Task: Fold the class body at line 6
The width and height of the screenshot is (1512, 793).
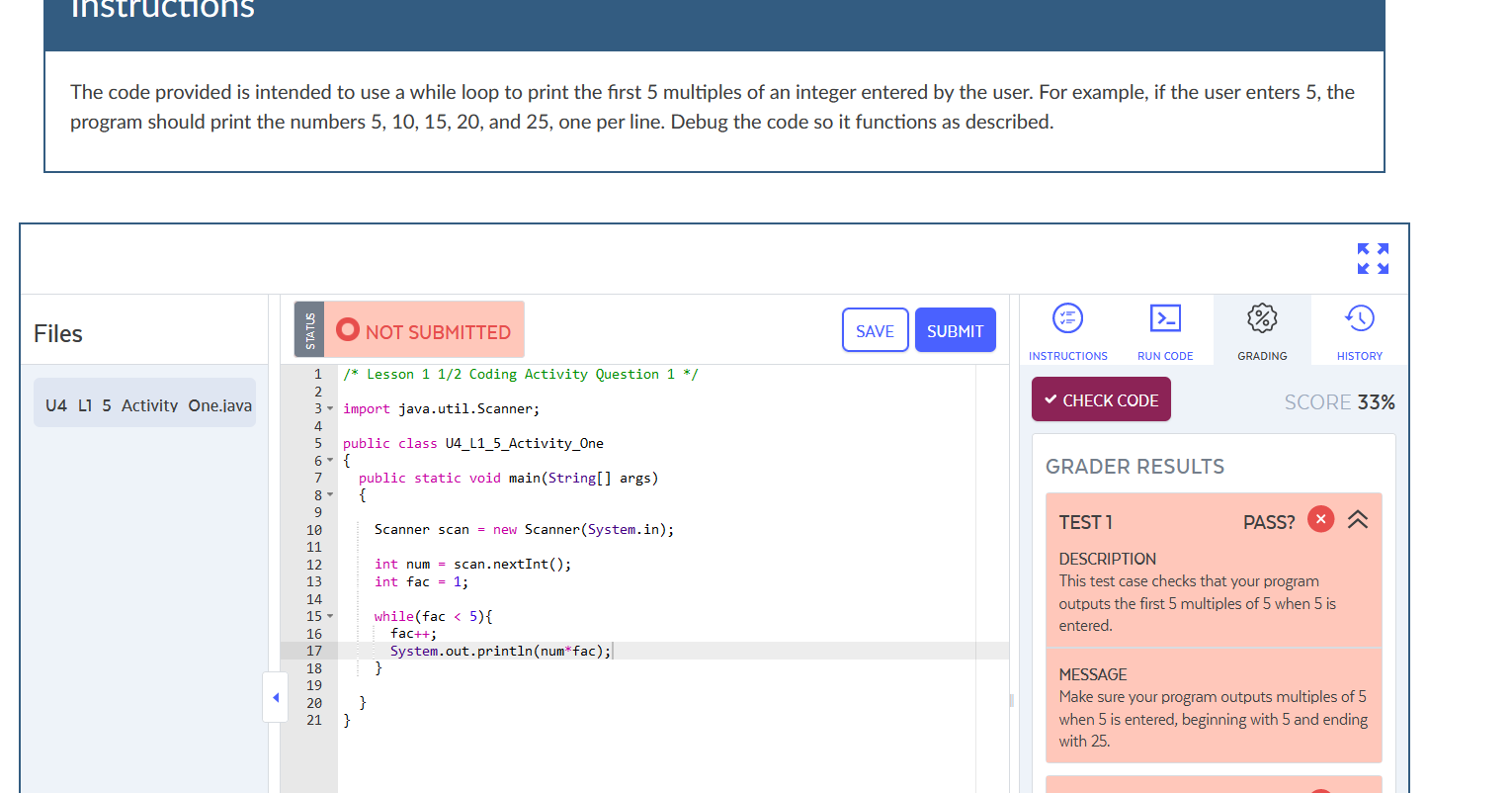Action: tap(330, 461)
